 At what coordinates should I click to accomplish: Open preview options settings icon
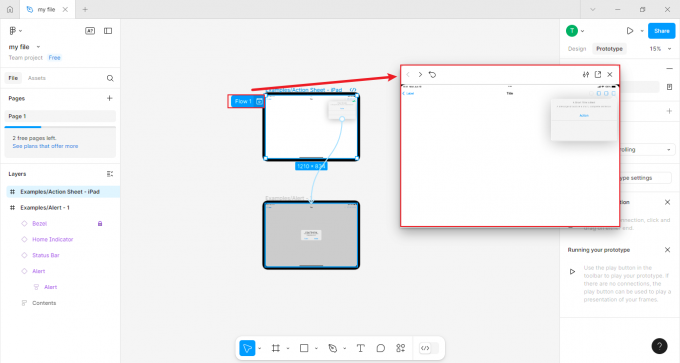click(586, 75)
